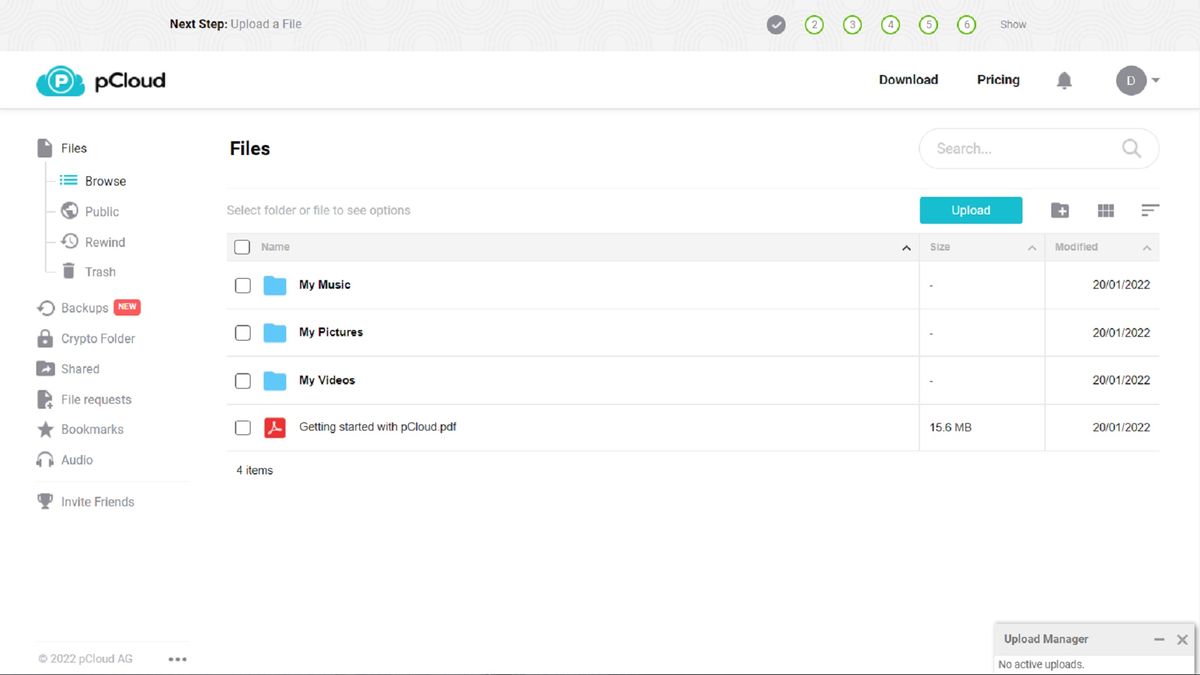Image resolution: width=1200 pixels, height=675 pixels.
Task: Open the Bookmarks section
Action: 92,429
